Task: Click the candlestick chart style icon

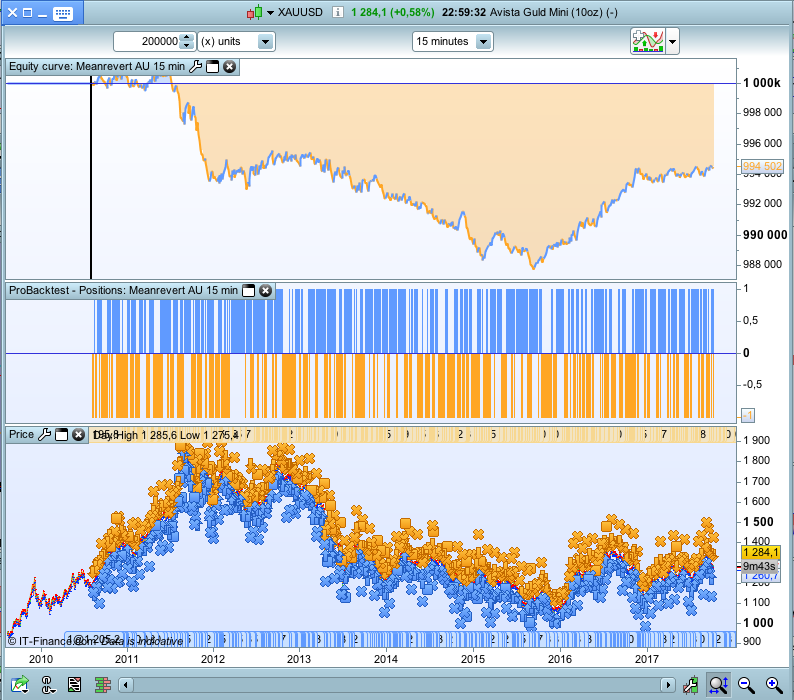Action: point(255,13)
